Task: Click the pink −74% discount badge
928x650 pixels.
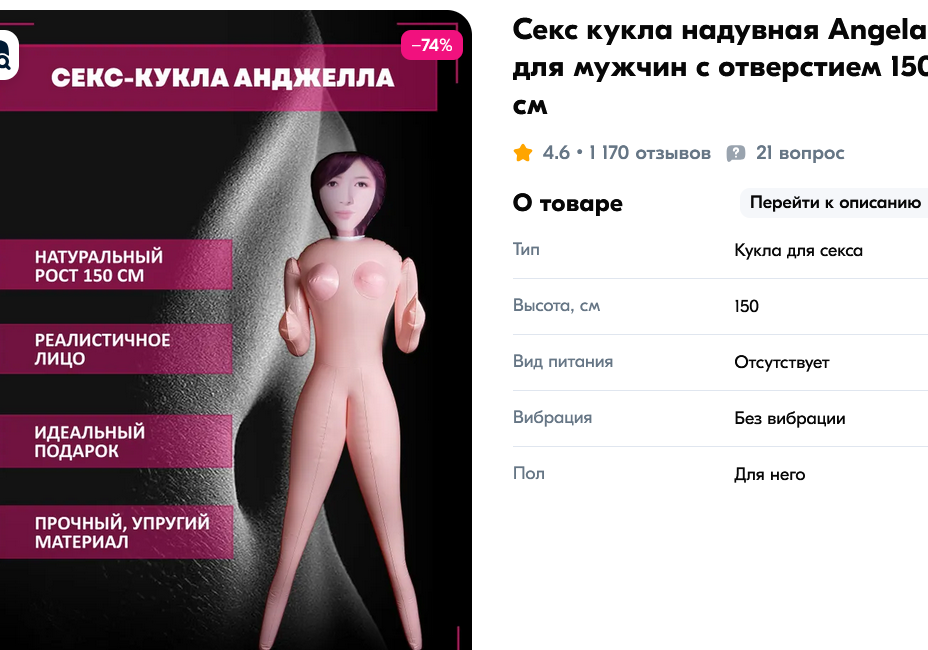Action: 431,45
